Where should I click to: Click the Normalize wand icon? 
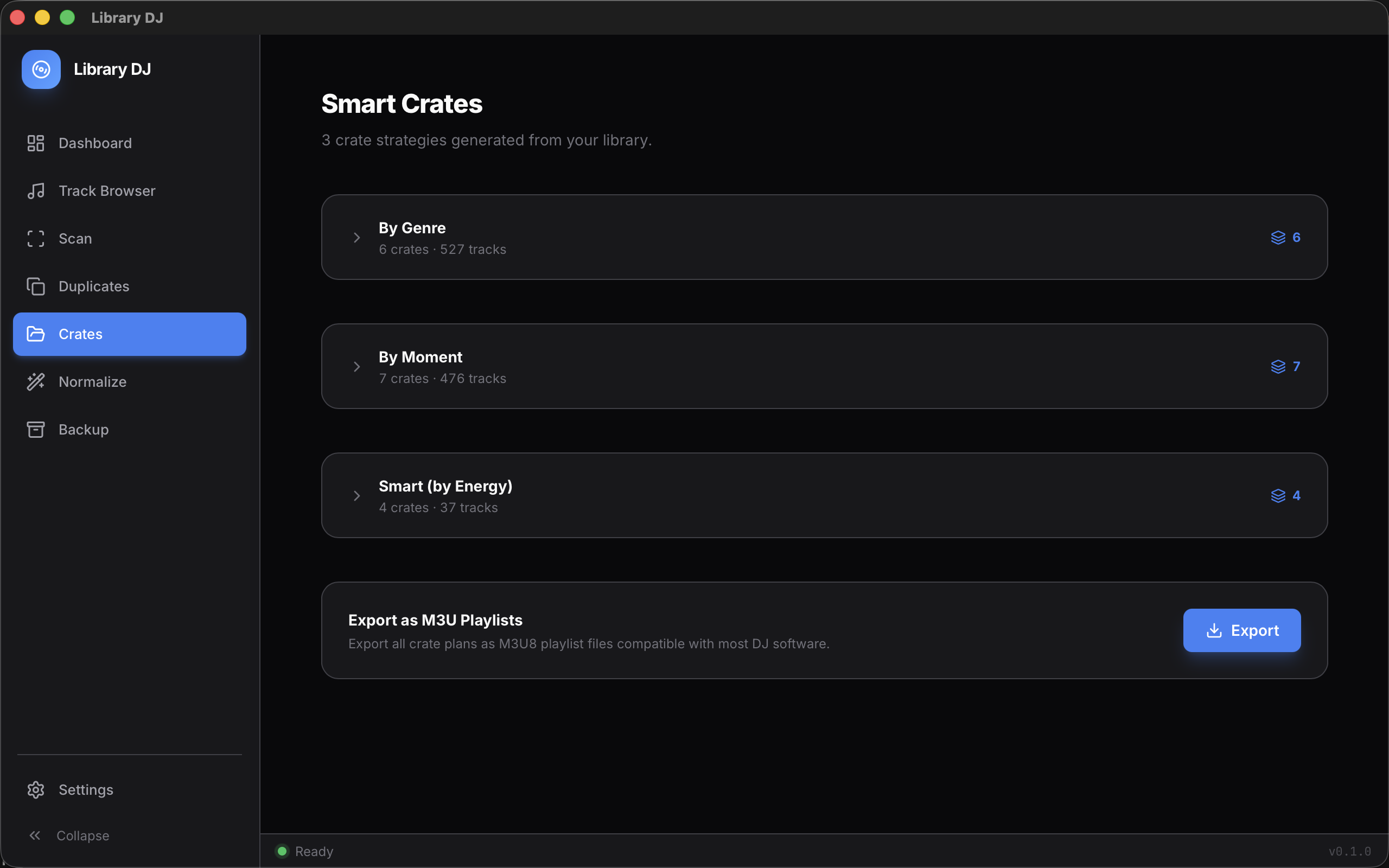click(x=36, y=381)
